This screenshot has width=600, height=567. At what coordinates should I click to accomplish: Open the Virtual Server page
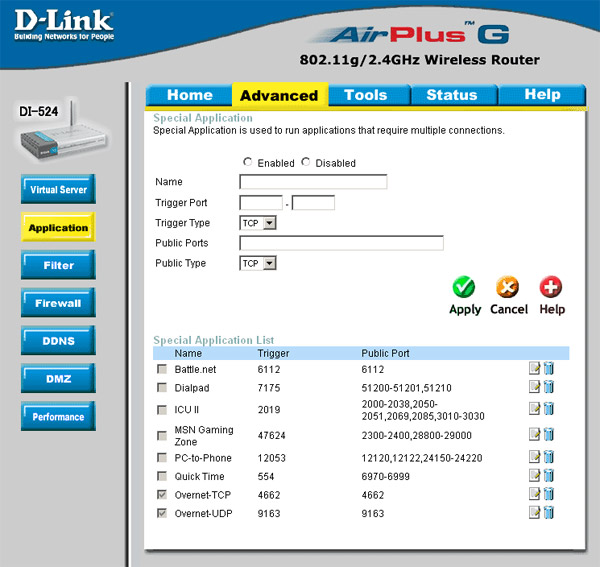58,189
